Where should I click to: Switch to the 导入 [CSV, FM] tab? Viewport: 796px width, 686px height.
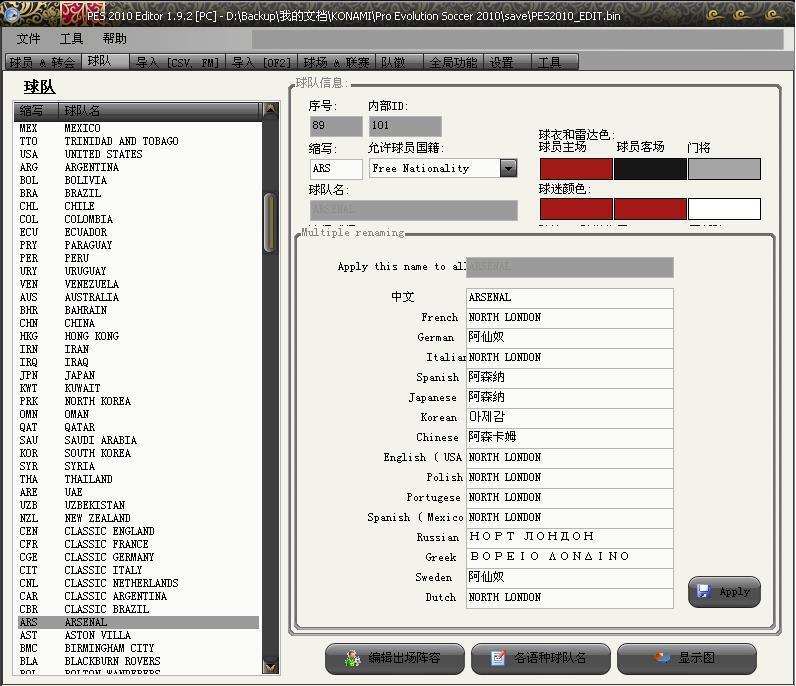177,62
